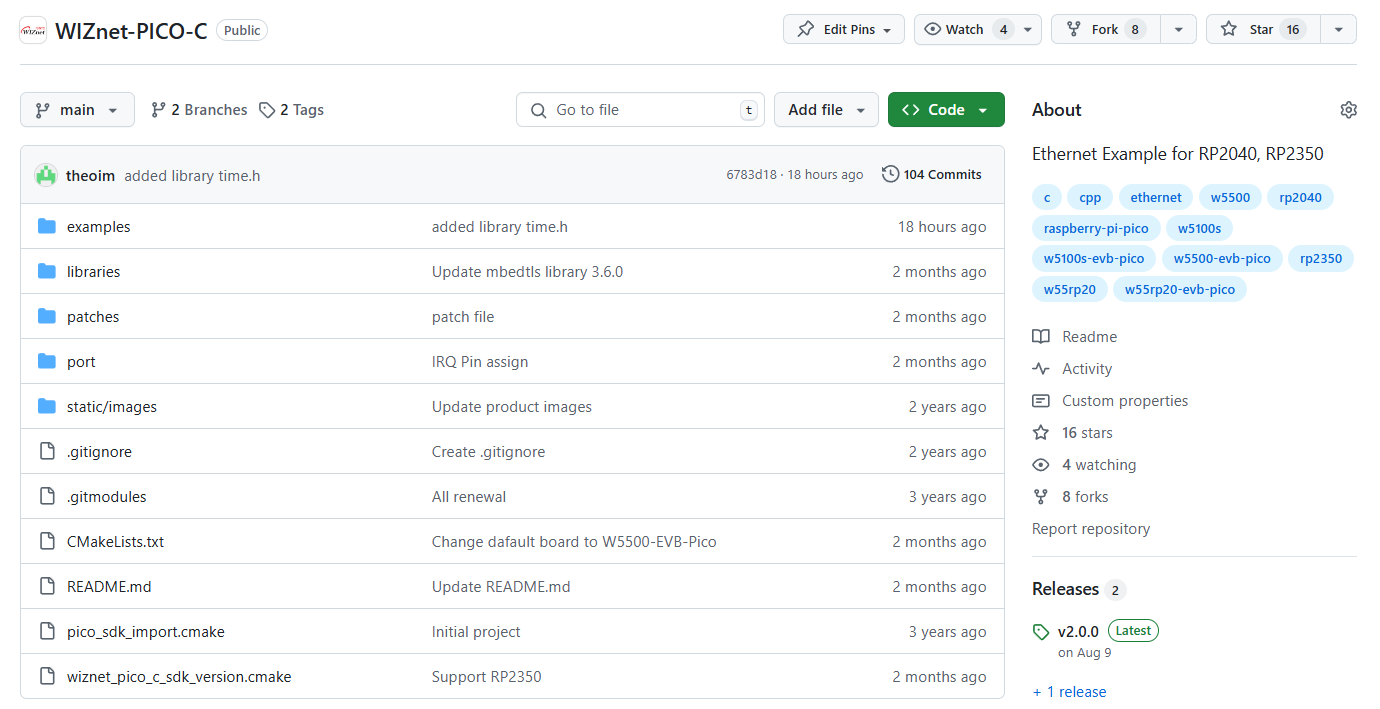
Task: Toggle Watch for this repository
Action: tap(967, 30)
